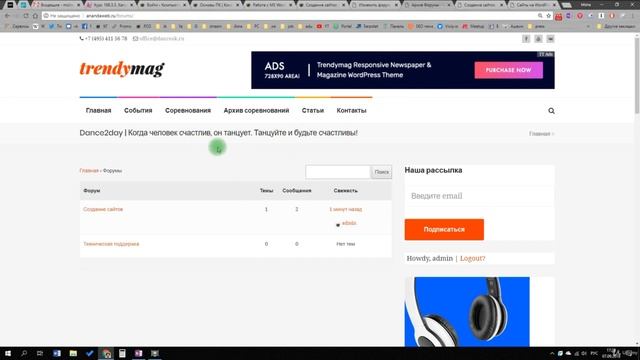The width and height of the screenshot is (640, 360).
Task: Click the headphones advertisement image
Action: 467,312
